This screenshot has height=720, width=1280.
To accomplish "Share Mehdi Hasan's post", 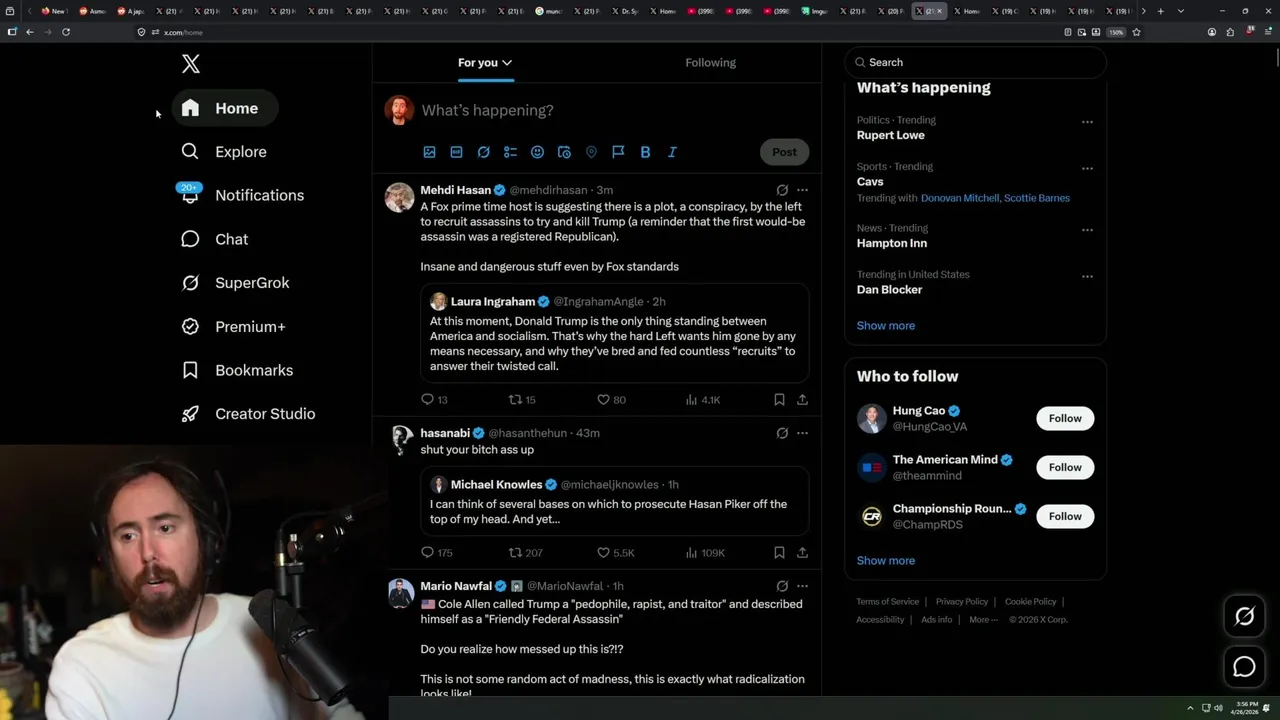I will [802, 400].
